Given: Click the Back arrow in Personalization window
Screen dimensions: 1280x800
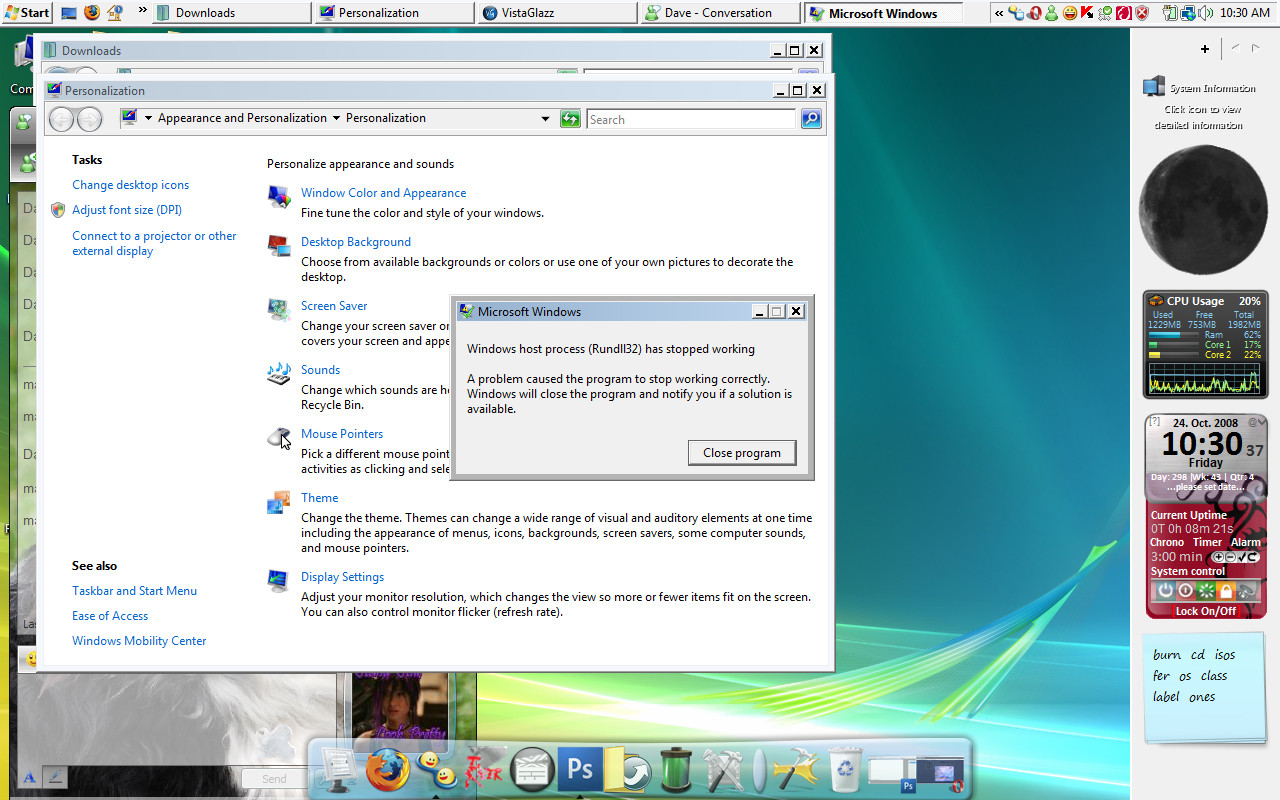Looking at the screenshot, I should [x=61, y=119].
